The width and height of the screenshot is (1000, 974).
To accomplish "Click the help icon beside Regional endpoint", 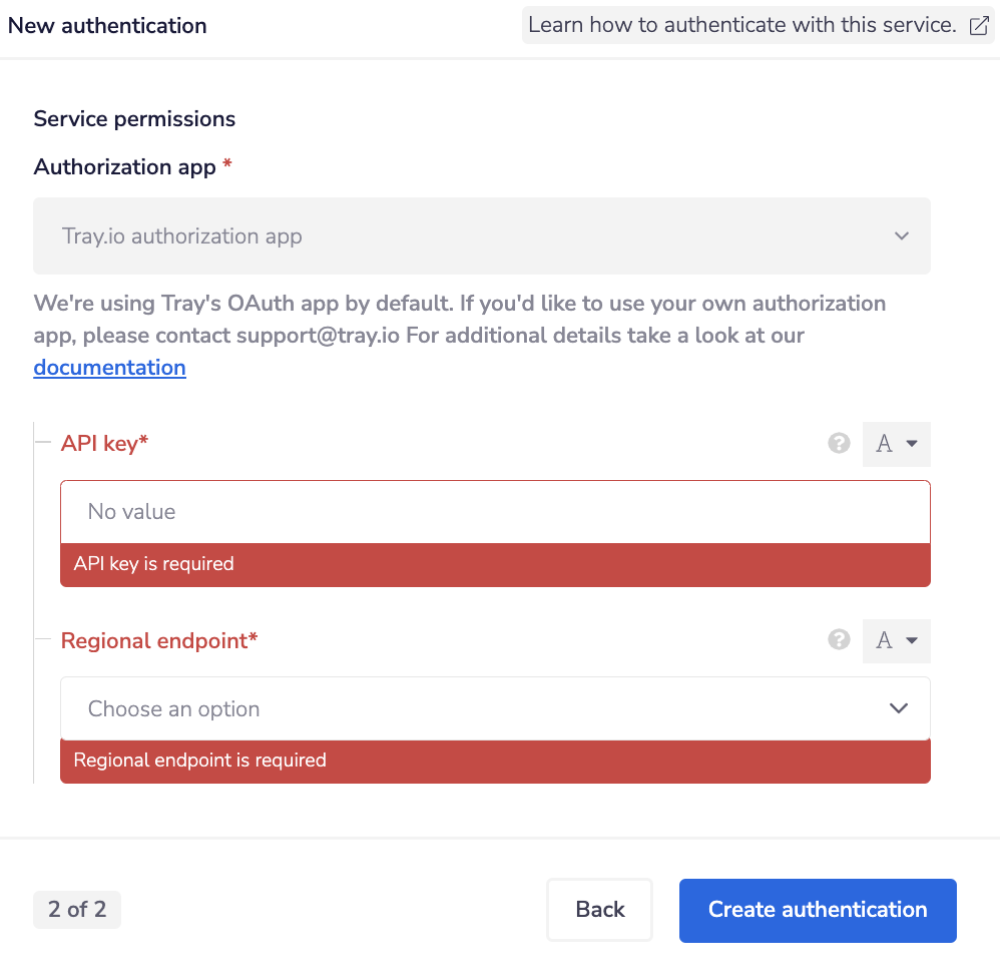I will coord(838,640).
